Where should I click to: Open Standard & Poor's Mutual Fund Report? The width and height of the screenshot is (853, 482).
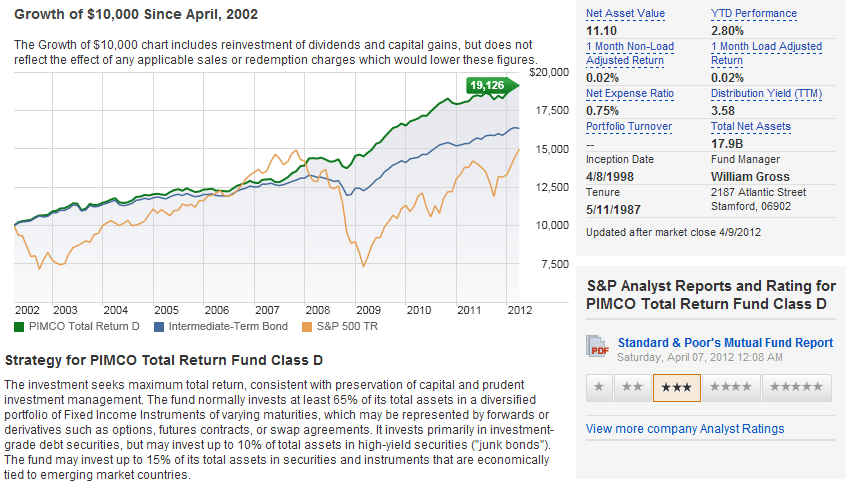point(725,342)
